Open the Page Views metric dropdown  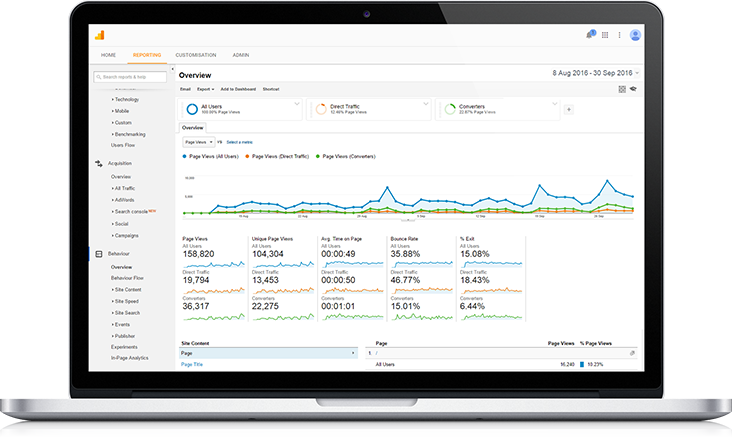click(198, 142)
